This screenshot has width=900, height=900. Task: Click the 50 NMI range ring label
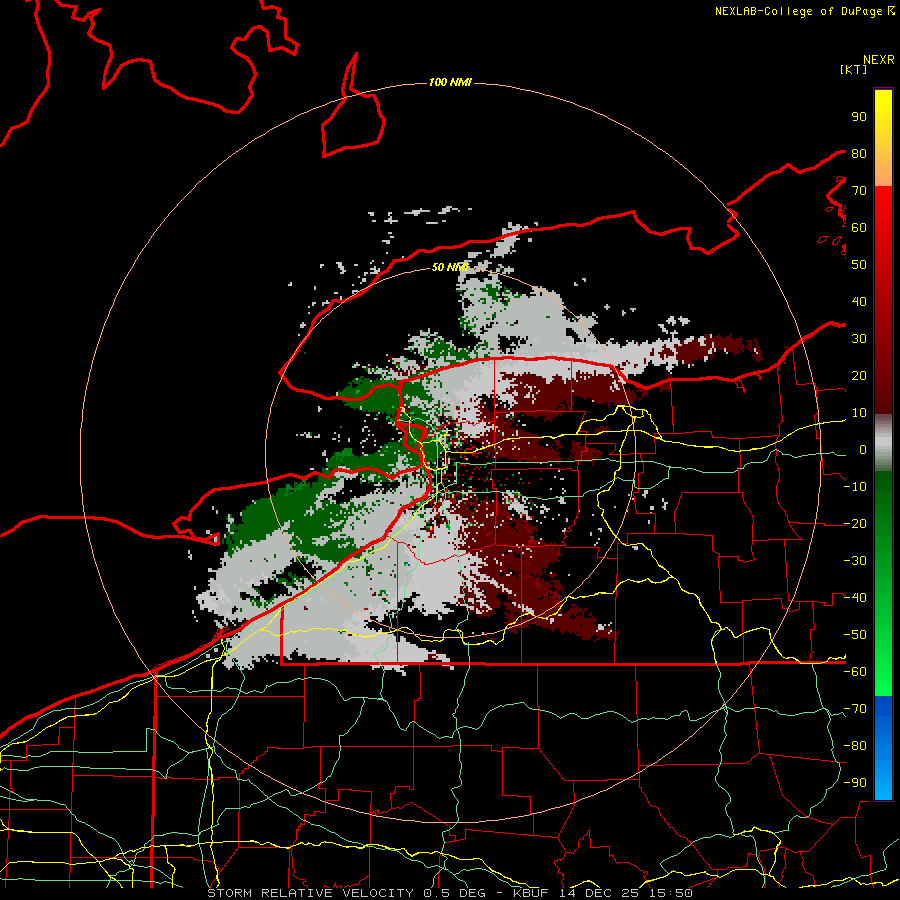click(x=449, y=267)
